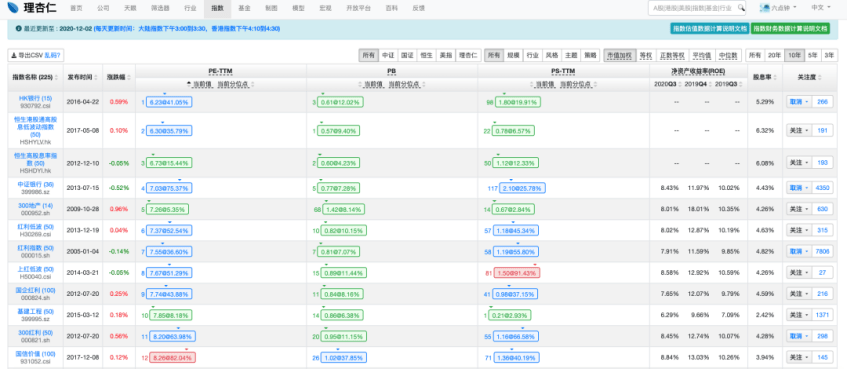Open 取消 dropdown in 中证银行 row

pos(799,187)
